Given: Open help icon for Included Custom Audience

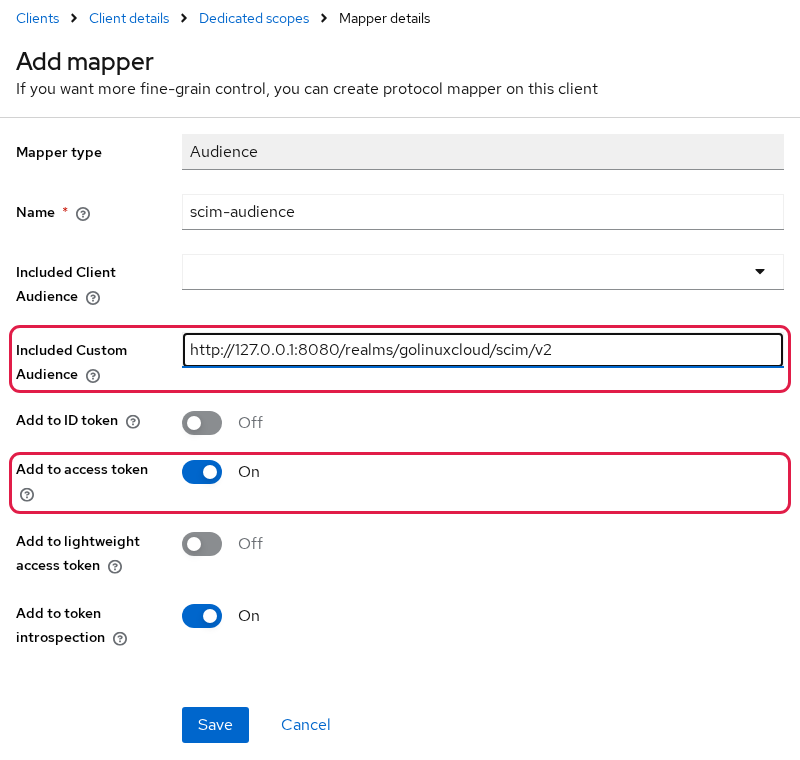Looking at the screenshot, I should point(93,376).
